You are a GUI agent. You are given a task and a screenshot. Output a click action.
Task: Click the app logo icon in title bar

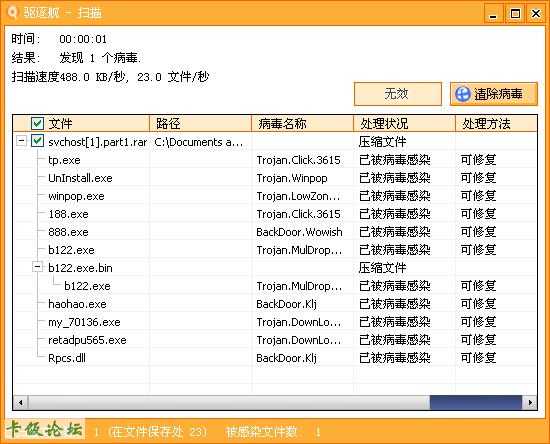[x=12, y=13]
